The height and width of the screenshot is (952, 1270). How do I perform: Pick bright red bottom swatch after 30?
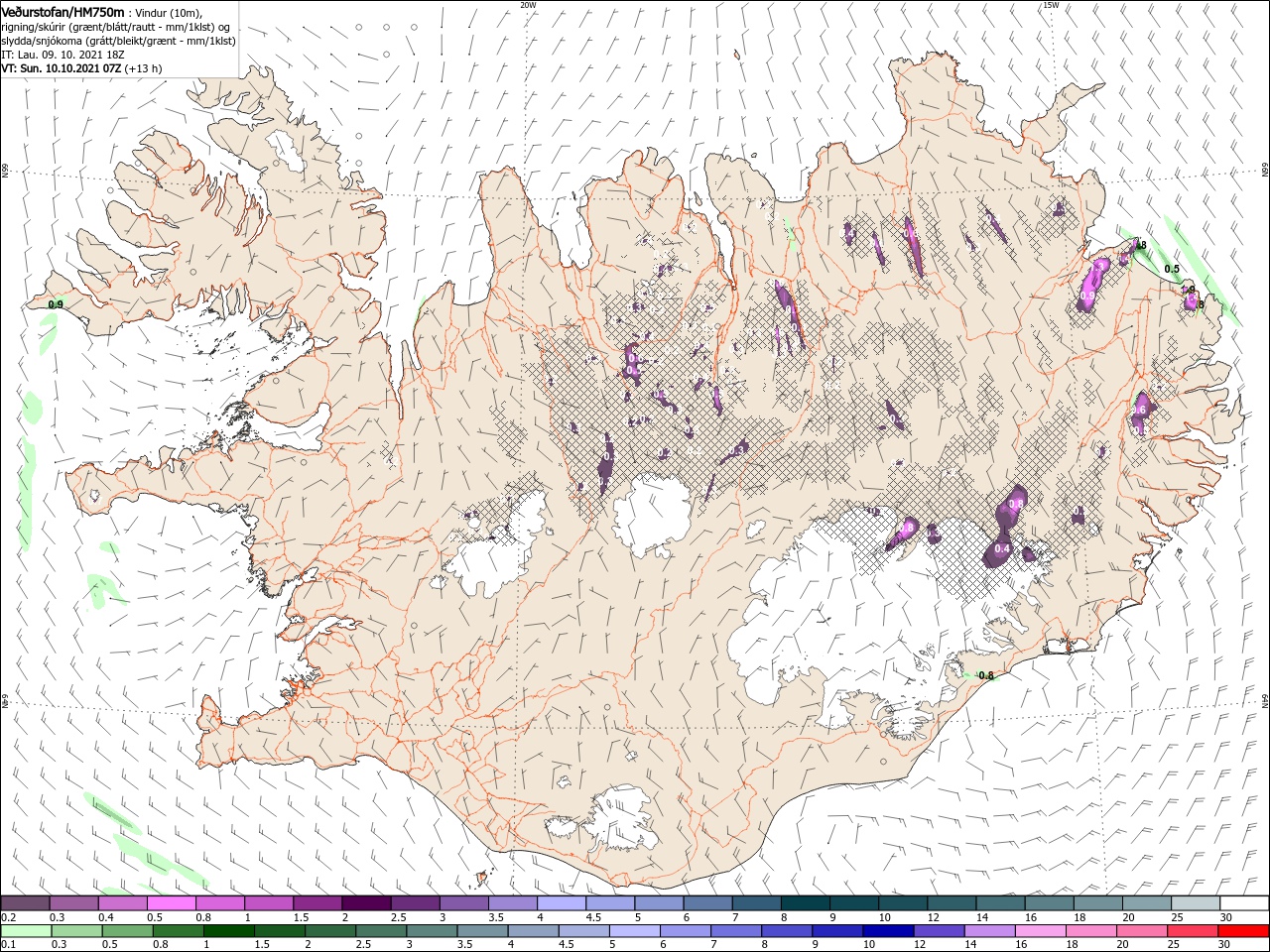pos(1243,931)
